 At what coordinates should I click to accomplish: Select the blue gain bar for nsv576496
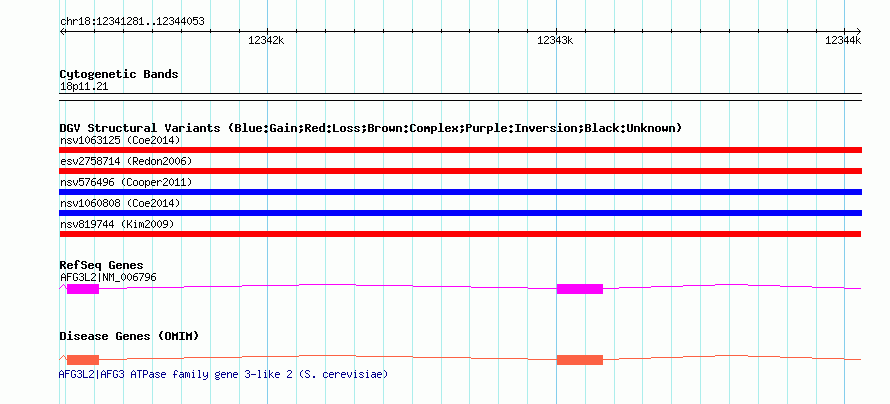(x=460, y=192)
